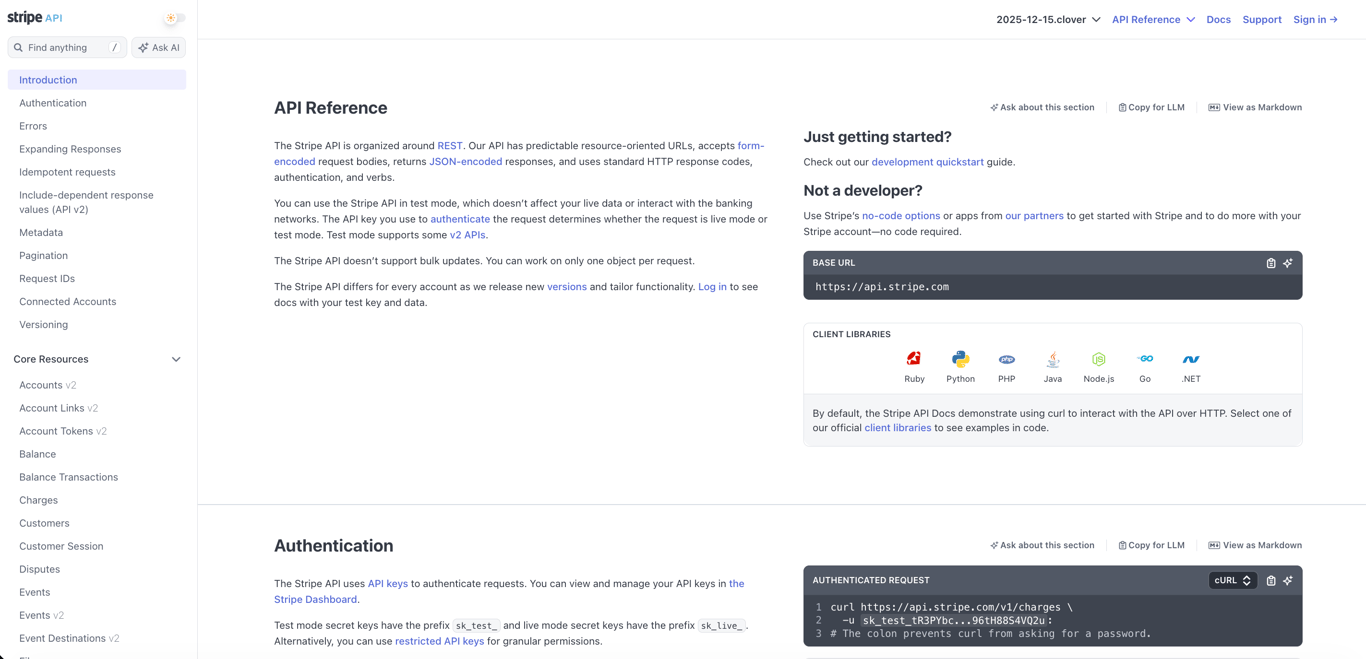Open the API Reference menu
This screenshot has width=1366, height=659.
(x=1153, y=19)
